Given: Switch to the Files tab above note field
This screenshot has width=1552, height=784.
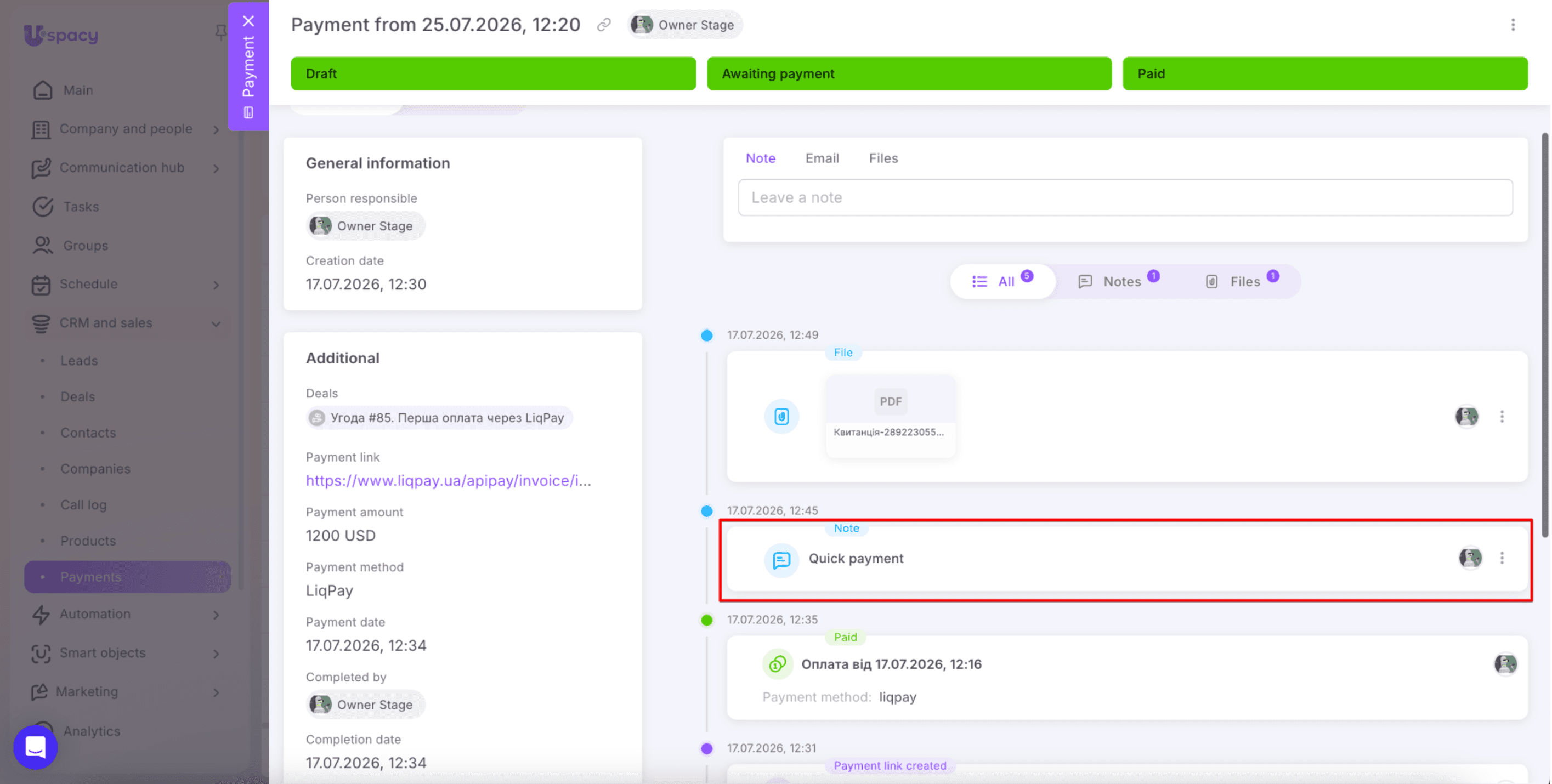Looking at the screenshot, I should coord(883,158).
